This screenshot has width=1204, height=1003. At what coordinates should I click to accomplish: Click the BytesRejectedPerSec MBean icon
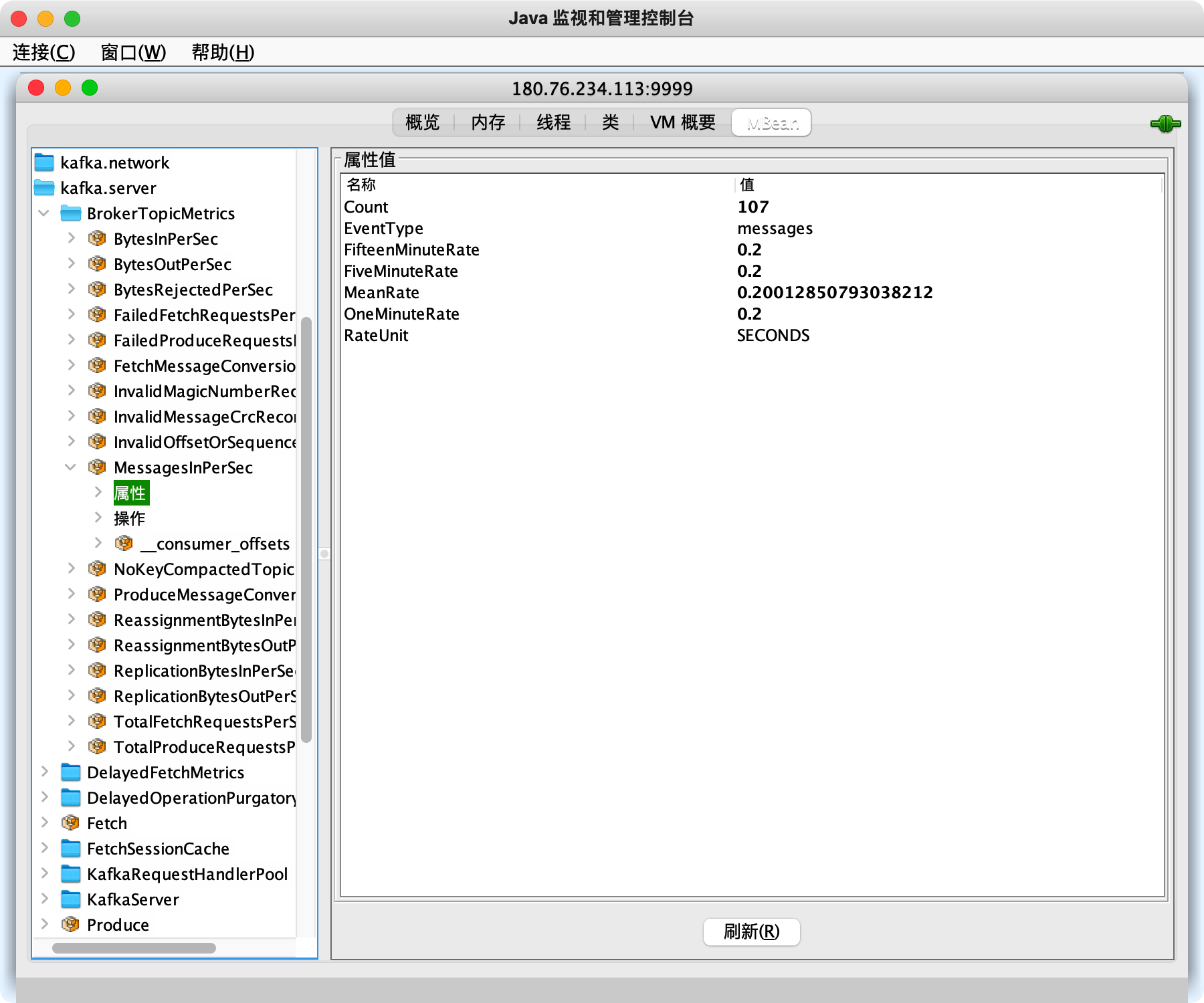coord(97,290)
